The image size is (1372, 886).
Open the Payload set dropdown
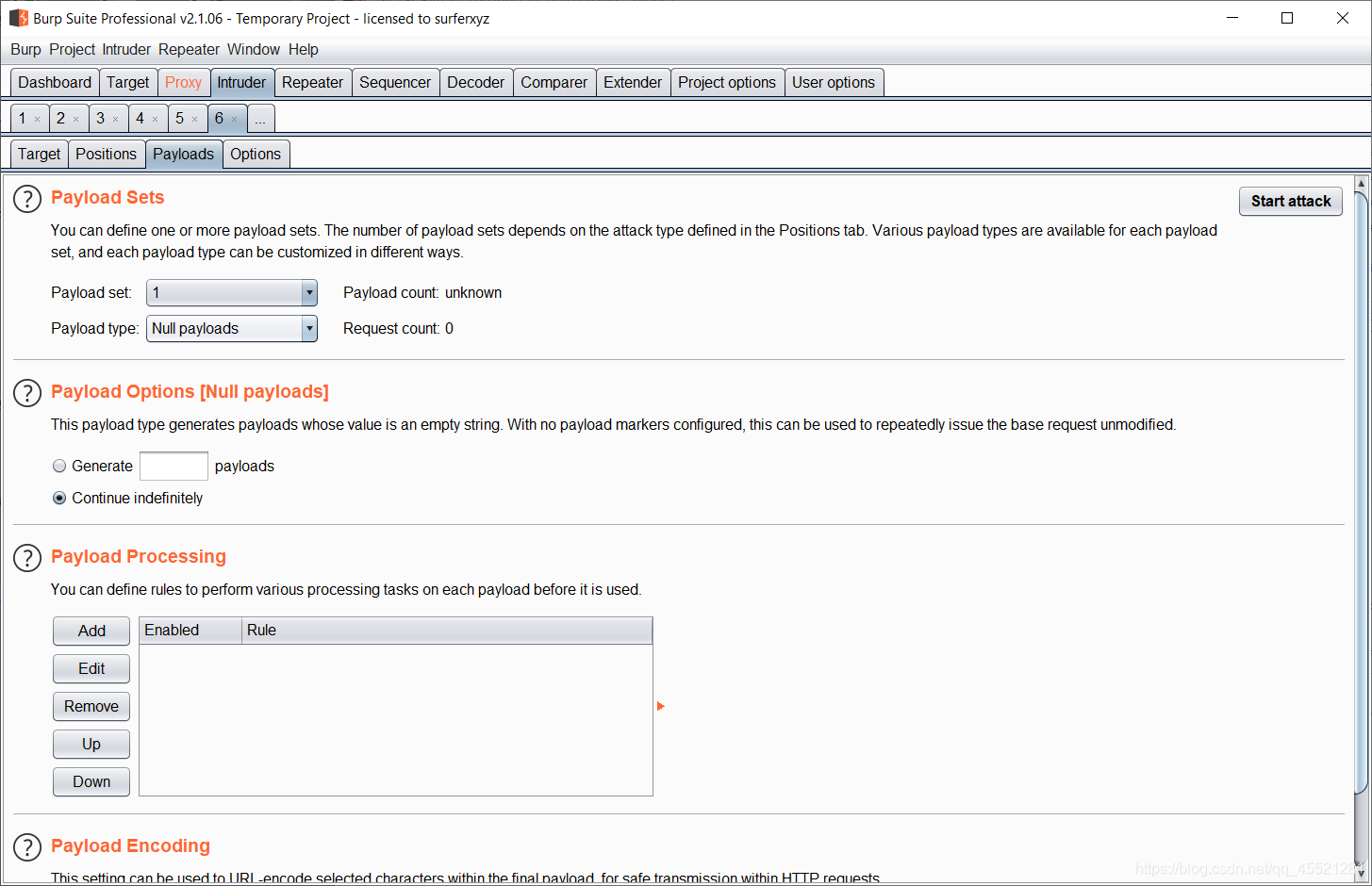coord(232,293)
